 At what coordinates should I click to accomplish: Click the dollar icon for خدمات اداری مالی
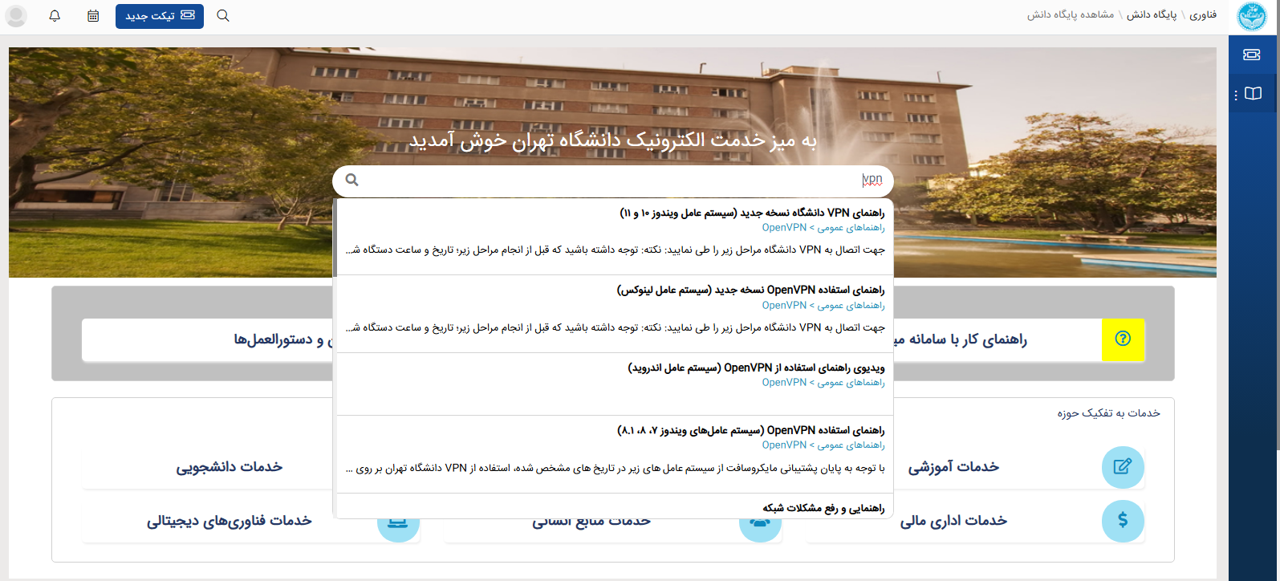[x=1122, y=520]
